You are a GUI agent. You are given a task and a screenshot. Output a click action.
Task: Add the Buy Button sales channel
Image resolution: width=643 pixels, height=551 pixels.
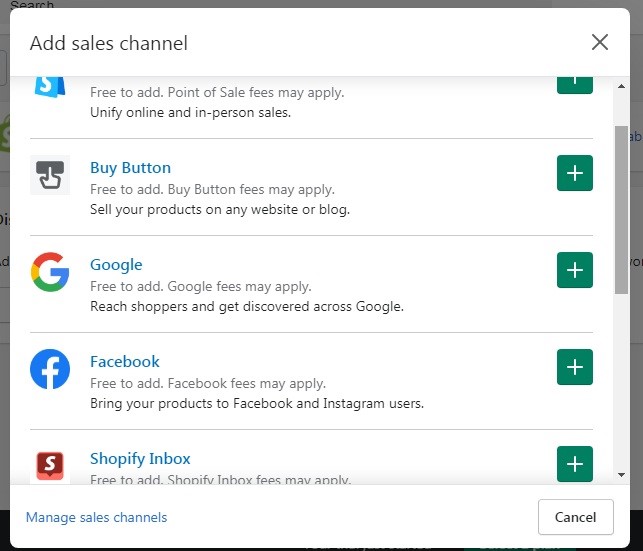[575, 173]
